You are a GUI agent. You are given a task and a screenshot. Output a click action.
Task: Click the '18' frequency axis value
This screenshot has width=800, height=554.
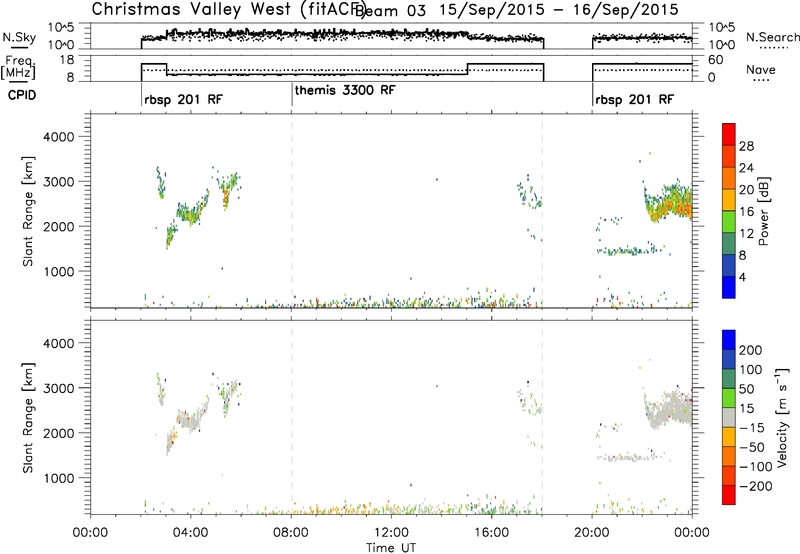point(68,60)
